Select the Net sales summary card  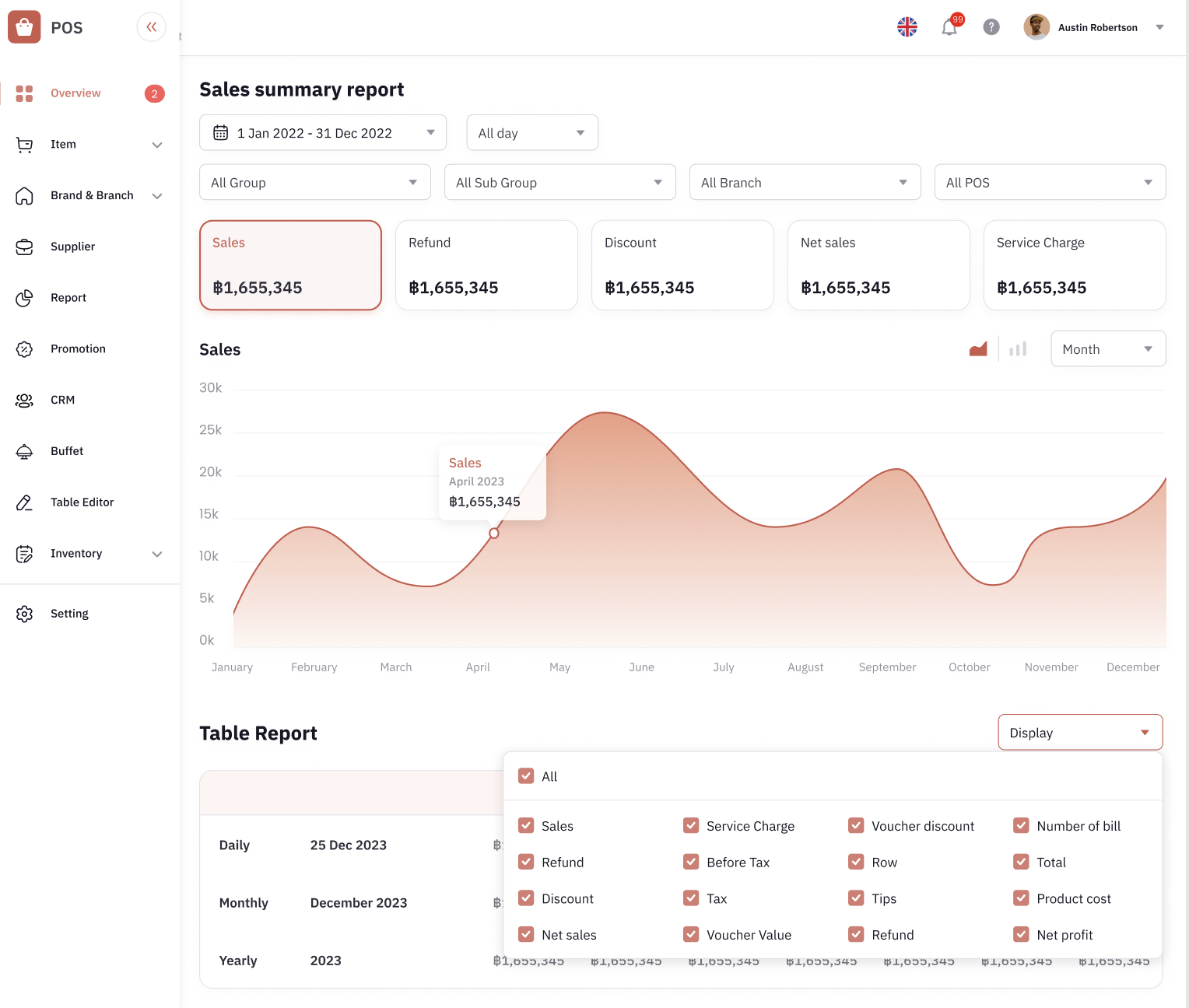click(x=879, y=265)
